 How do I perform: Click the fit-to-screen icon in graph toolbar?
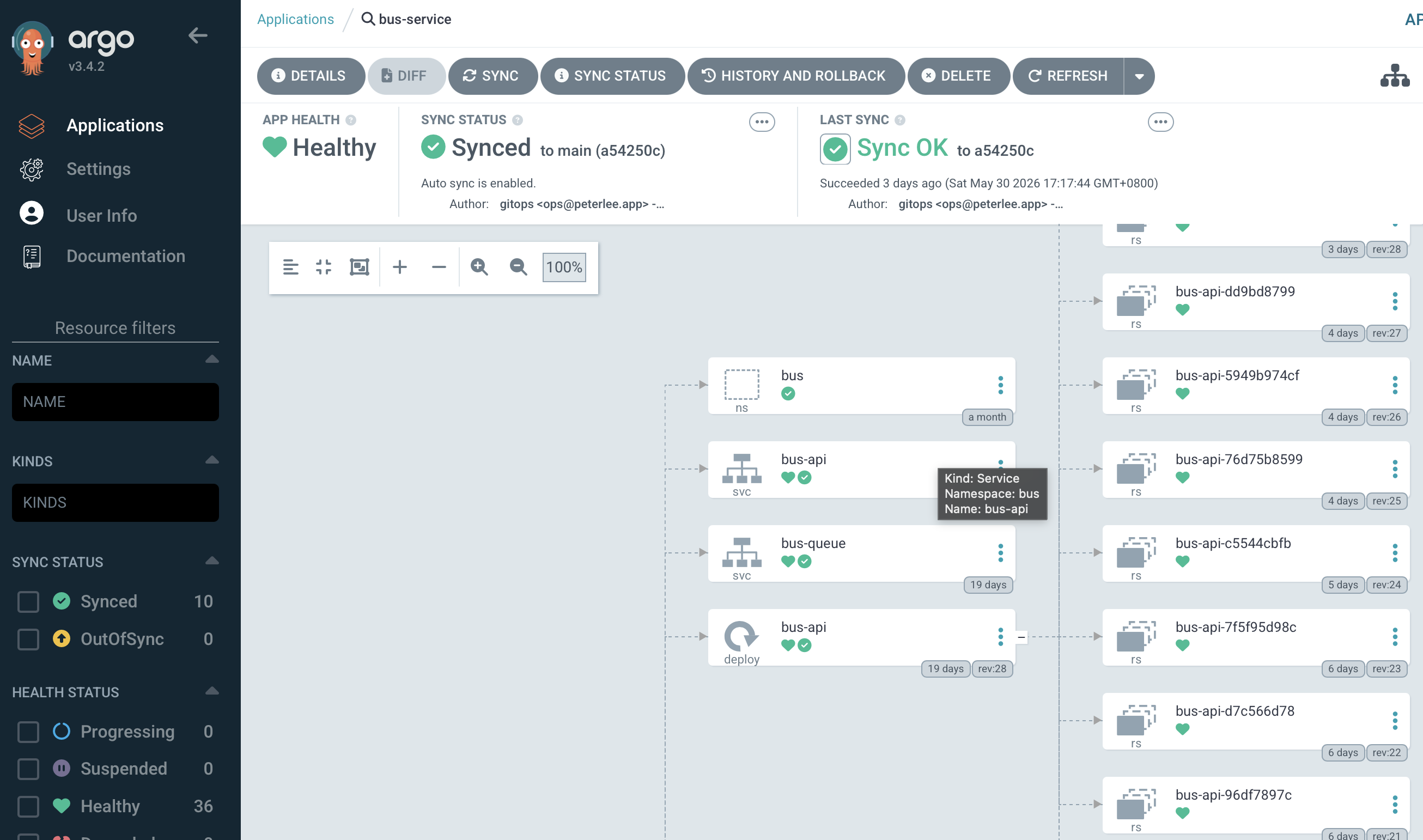coord(360,267)
